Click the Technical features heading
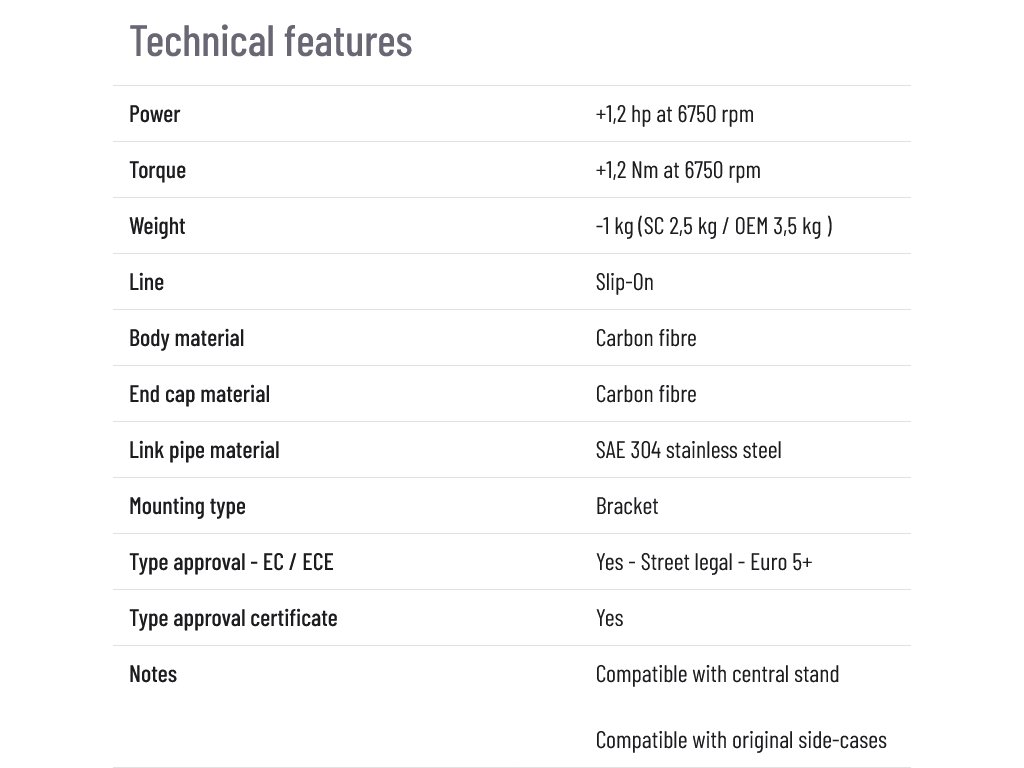This screenshot has height=768, width=1024. tap(271, 42)
